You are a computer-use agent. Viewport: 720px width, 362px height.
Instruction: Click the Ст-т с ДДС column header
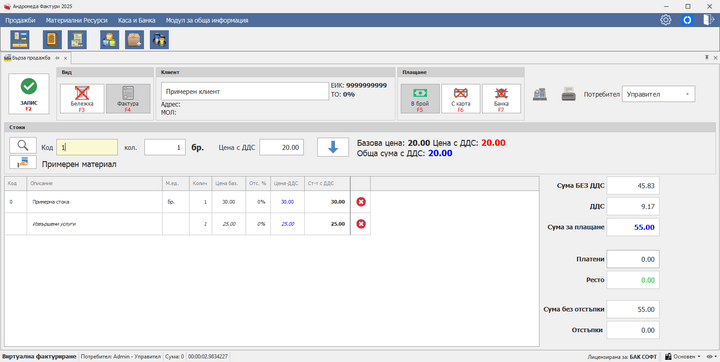327,183
